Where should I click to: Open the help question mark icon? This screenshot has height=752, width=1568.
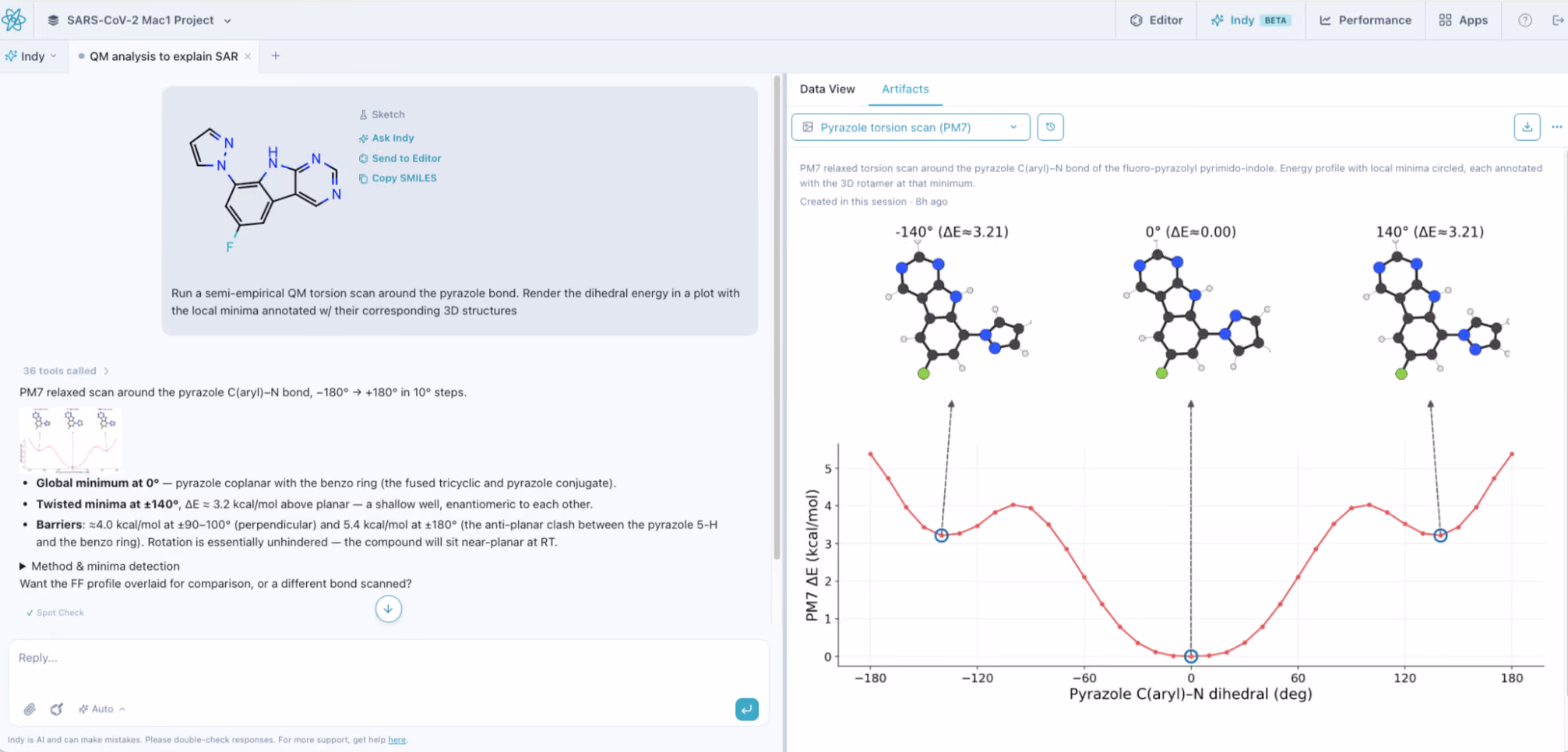(1525, 20)
